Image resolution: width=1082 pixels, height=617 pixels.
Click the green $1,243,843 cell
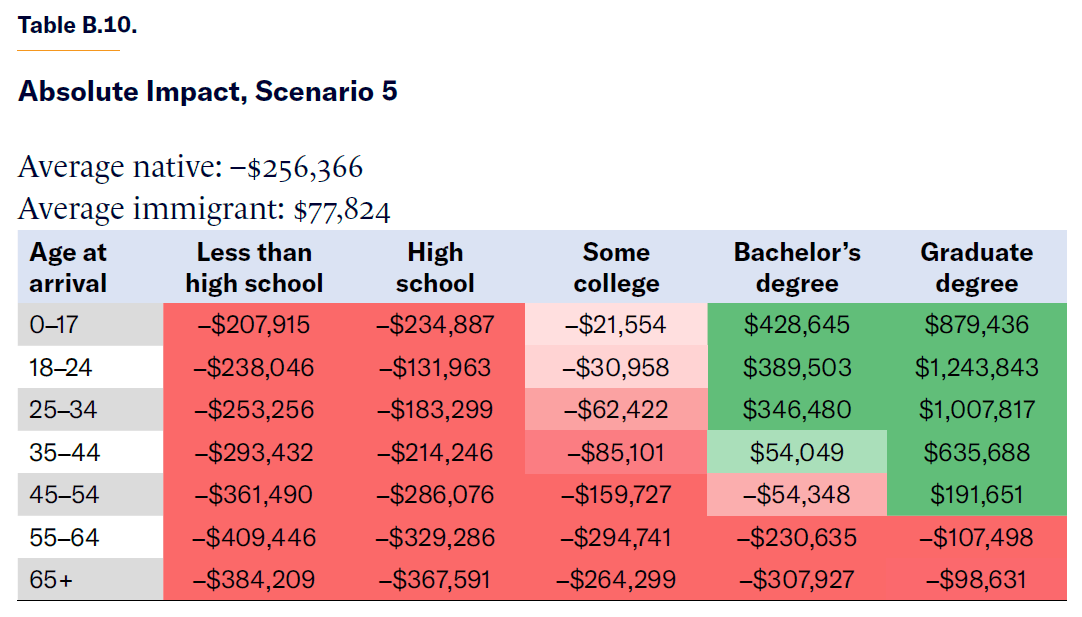[976, 367]
